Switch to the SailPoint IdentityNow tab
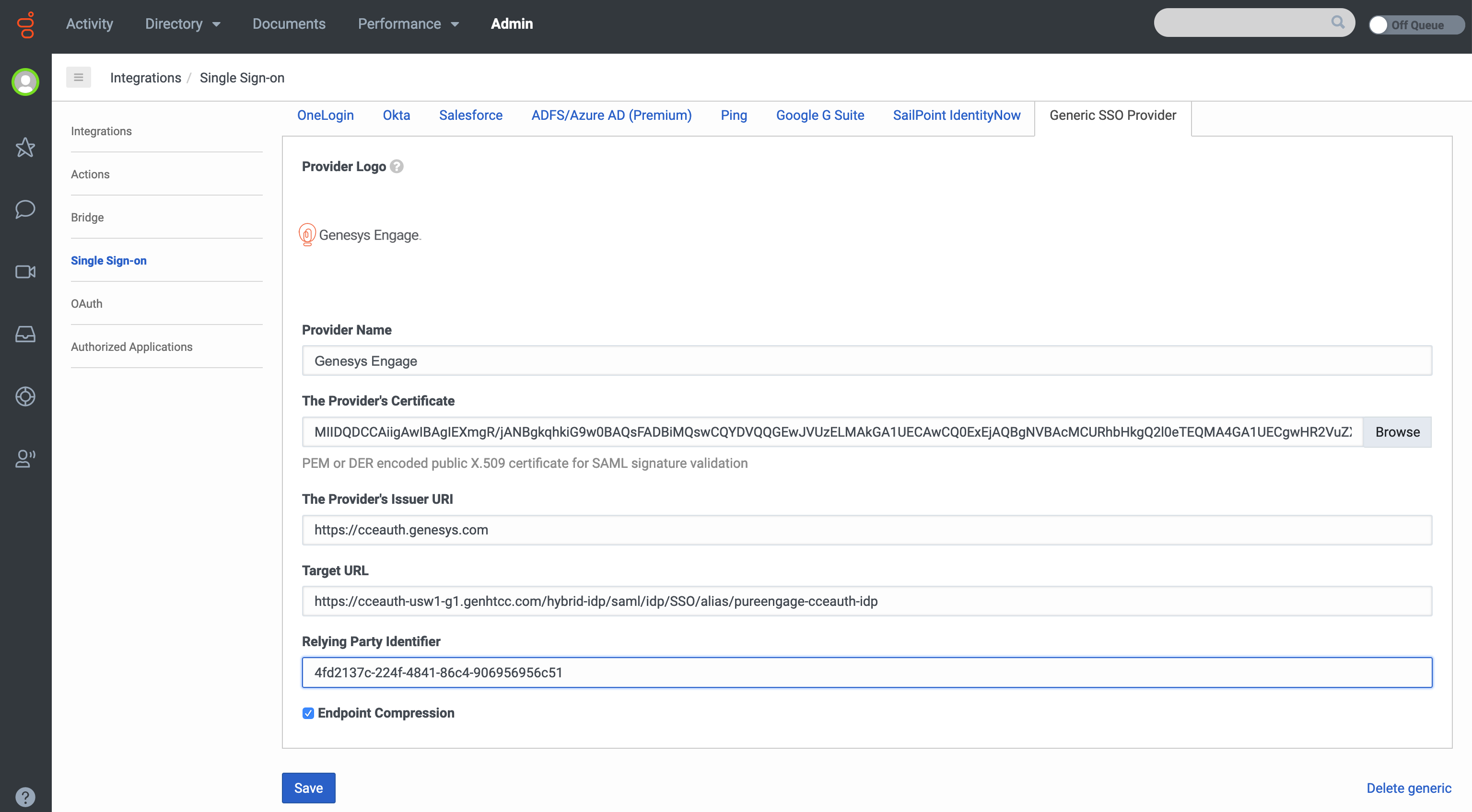The width and height of the screenshot is (1472, 812). coord(957,116)
